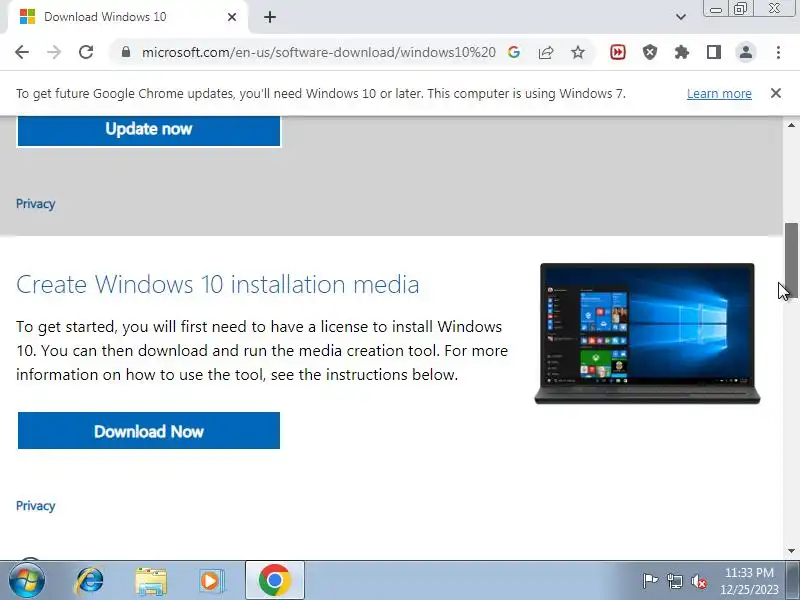800x600 pixels.
Task: Open the Action Center flag icon
Action: (x=650, y=581)
